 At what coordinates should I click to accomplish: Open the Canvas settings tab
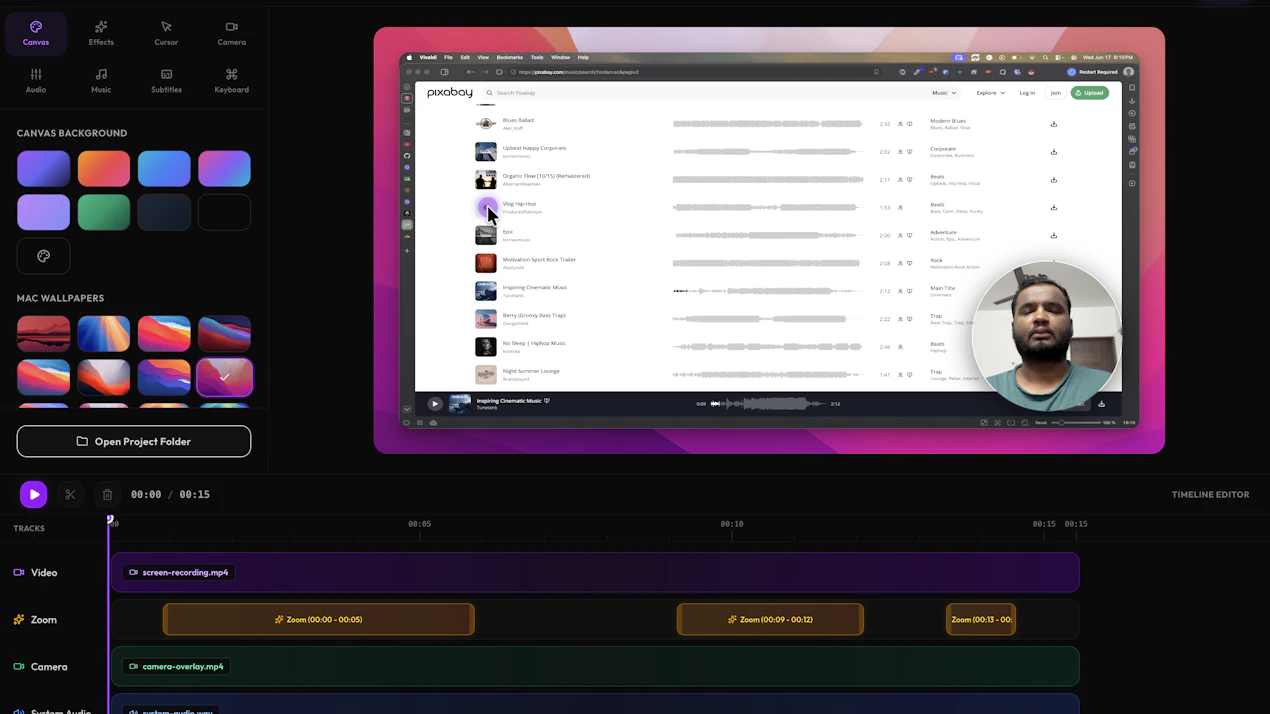(x=36, y=34)
